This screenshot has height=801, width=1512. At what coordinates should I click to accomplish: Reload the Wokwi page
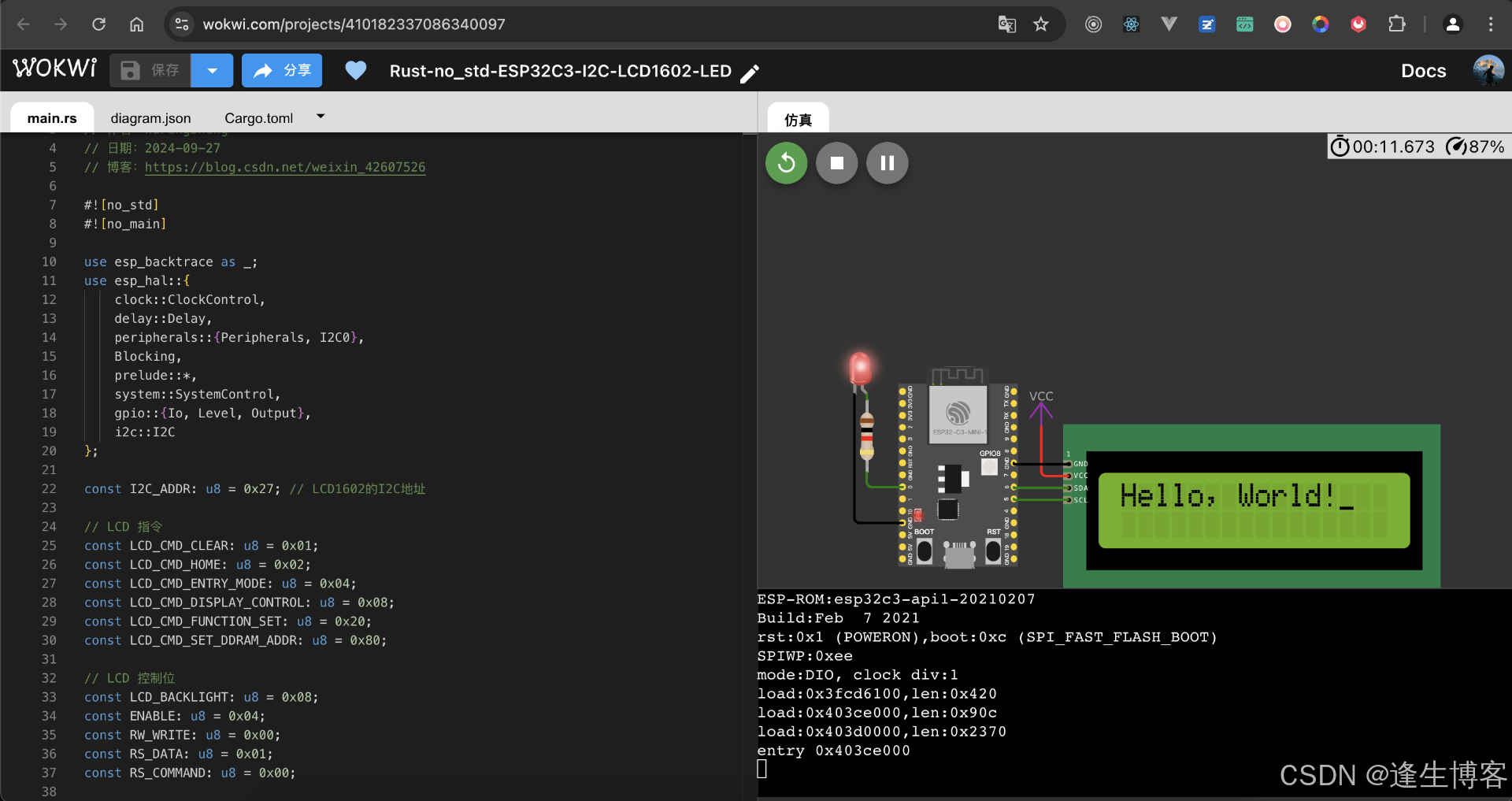[98, 24]
